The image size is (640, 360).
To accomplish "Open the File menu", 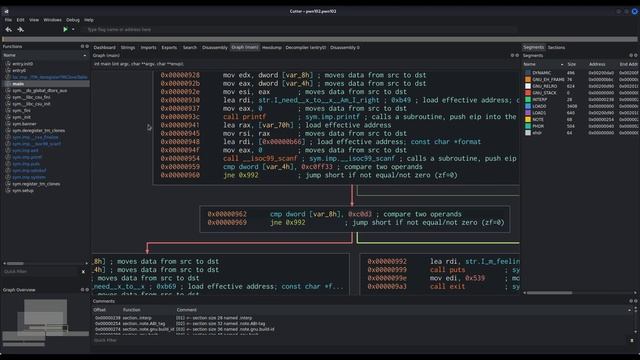I will point(8,20).
